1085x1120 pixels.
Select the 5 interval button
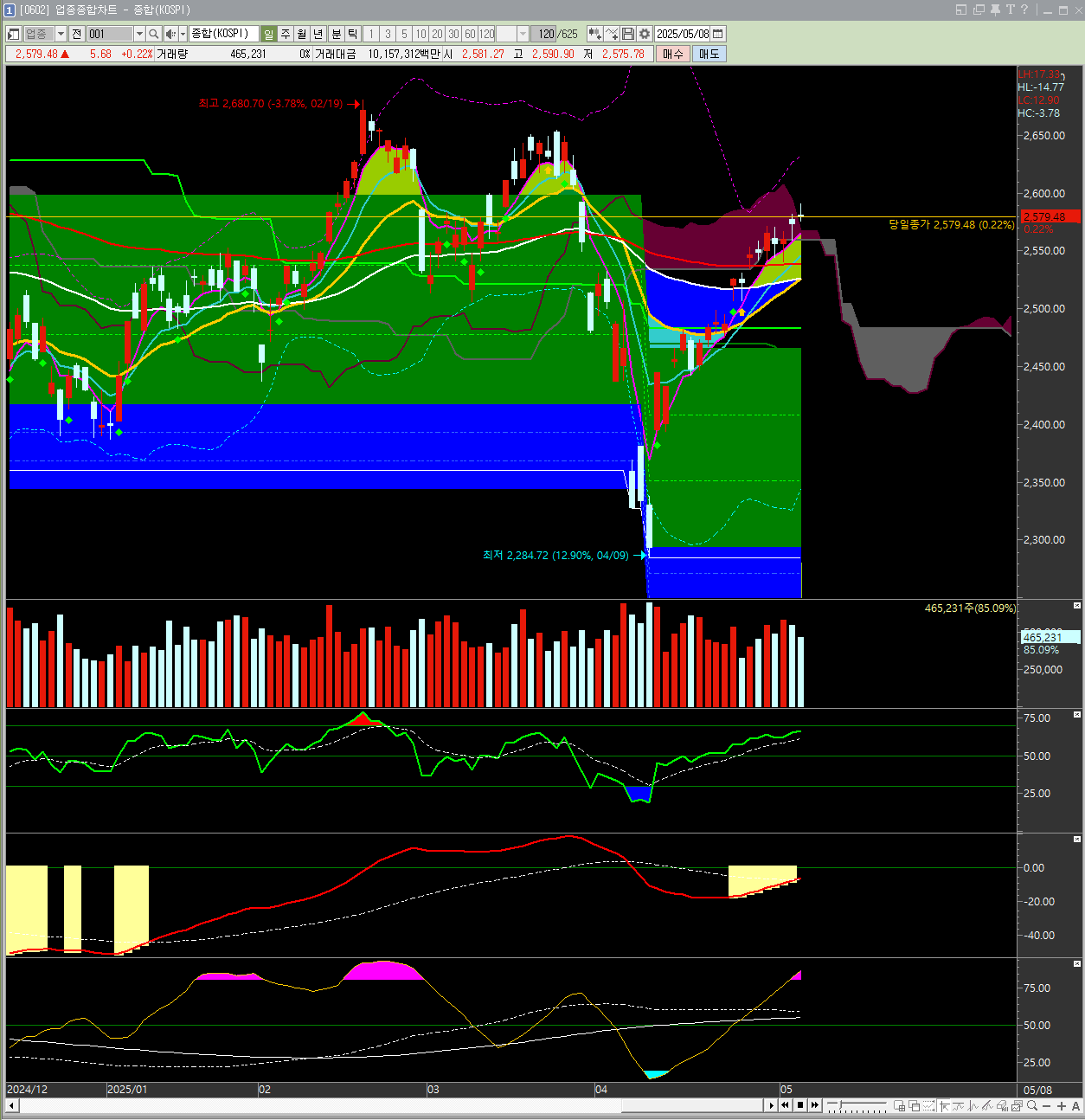404,34
